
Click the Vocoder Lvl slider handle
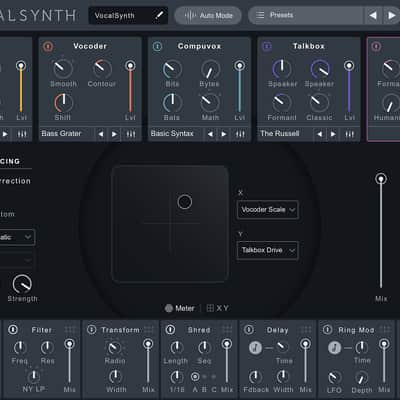[x=130, y=65]
